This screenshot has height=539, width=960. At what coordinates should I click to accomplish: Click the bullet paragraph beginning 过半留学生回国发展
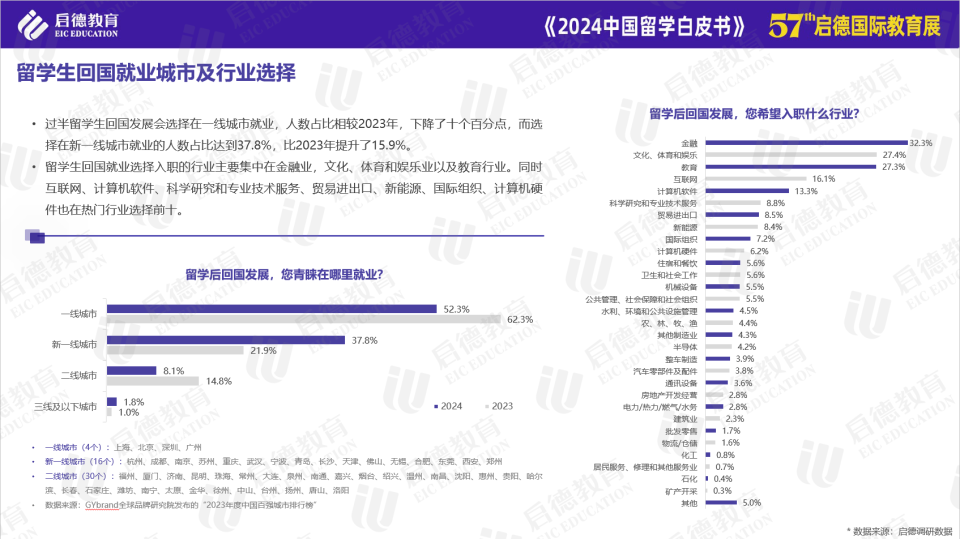(x=293, y=135)
